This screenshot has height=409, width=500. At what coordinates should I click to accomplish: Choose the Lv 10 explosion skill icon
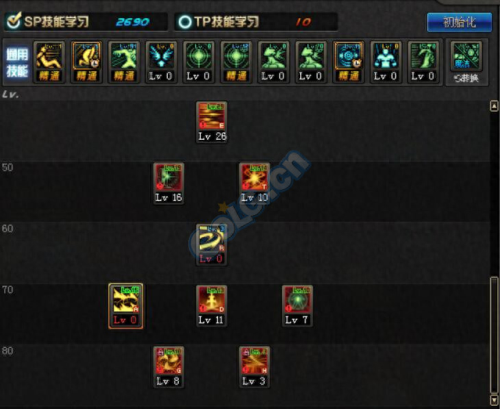254,184
